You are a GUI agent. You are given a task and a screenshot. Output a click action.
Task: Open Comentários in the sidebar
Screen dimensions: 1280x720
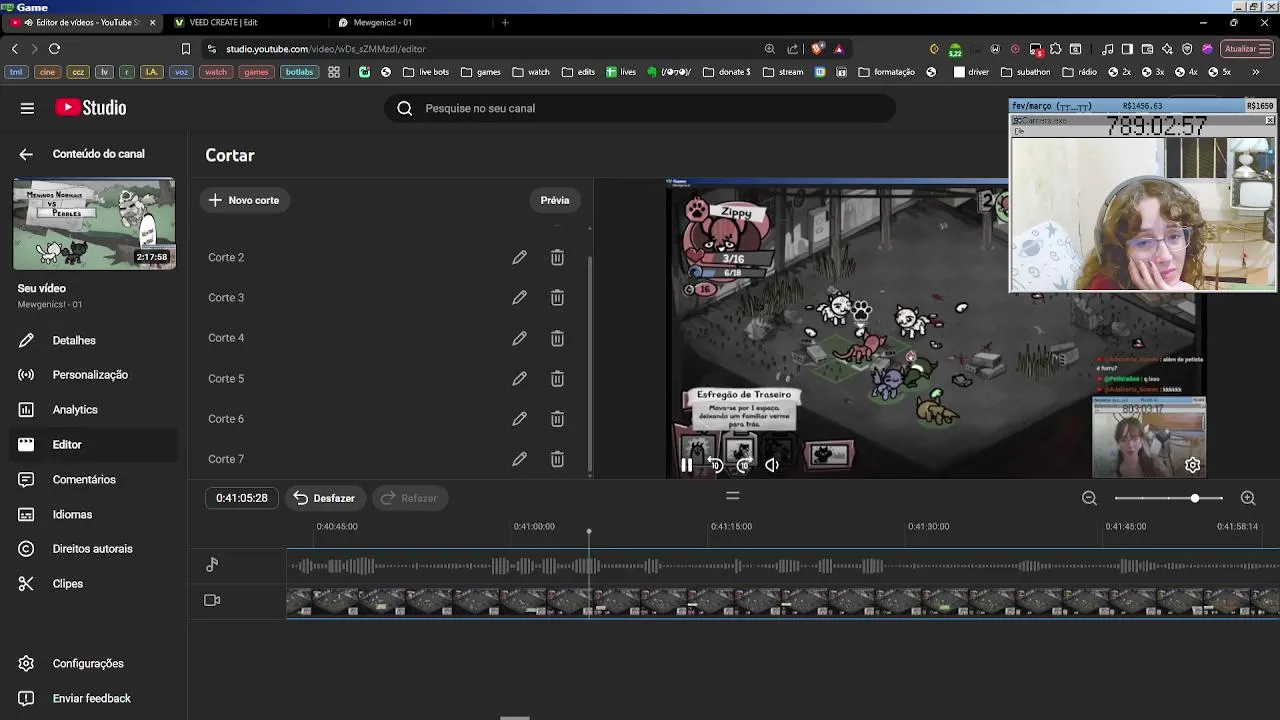(x=94, y=480)
